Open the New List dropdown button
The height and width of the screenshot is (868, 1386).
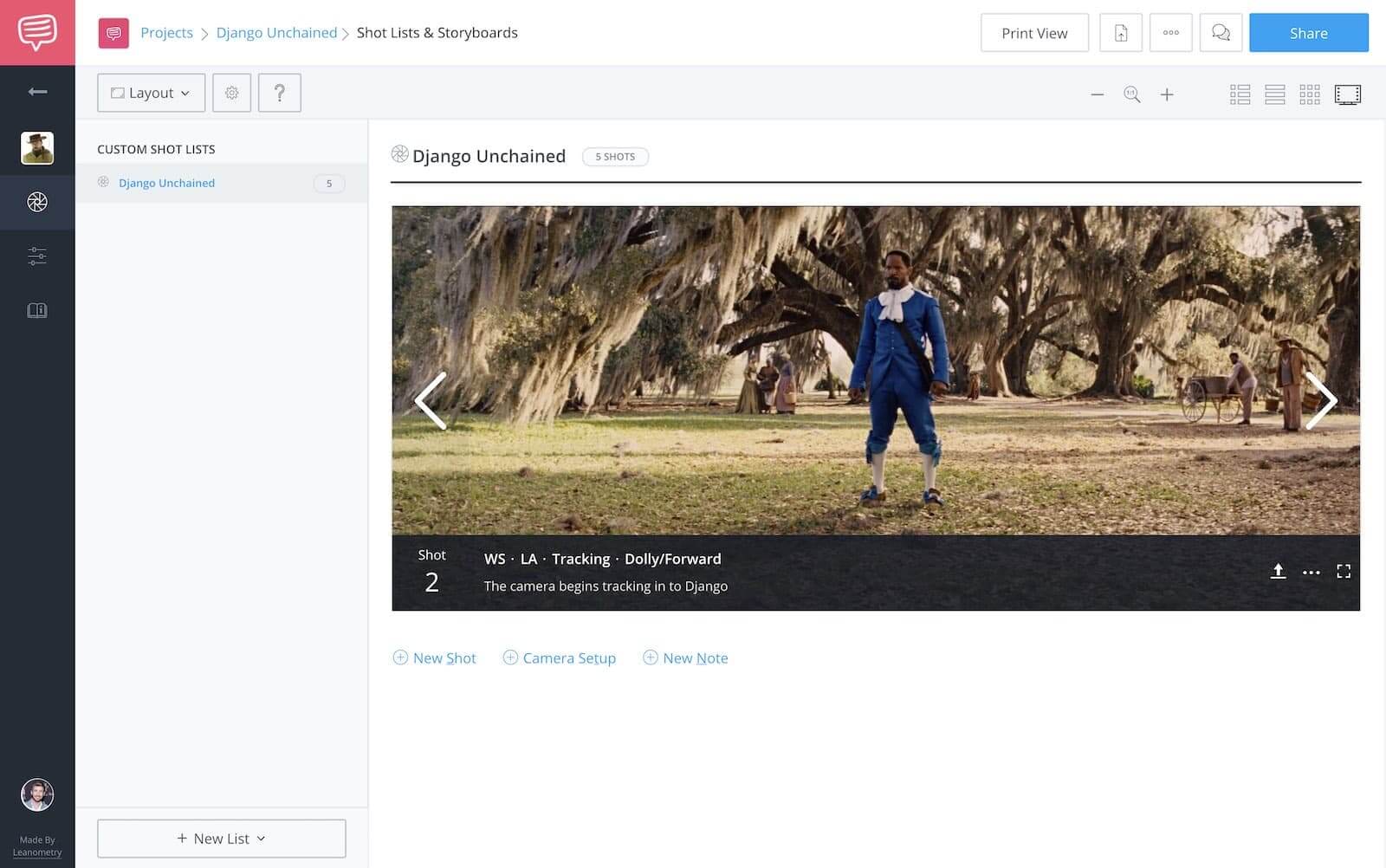click(222, 839)
